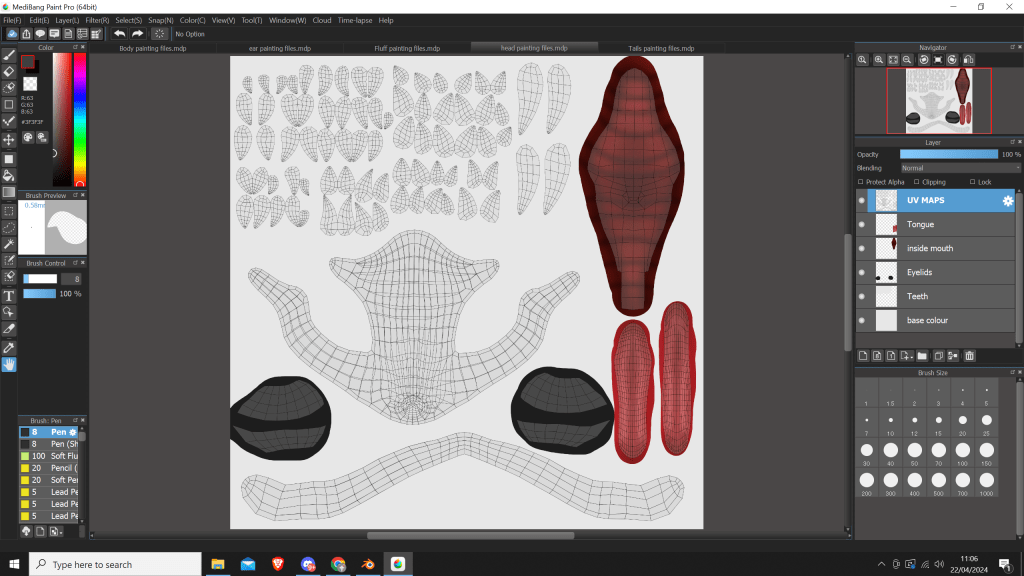1024x576 pixels.
Task: Open the UV MAPS layer settings gear
Action: pyautogui.click(x=1007, y=201)
